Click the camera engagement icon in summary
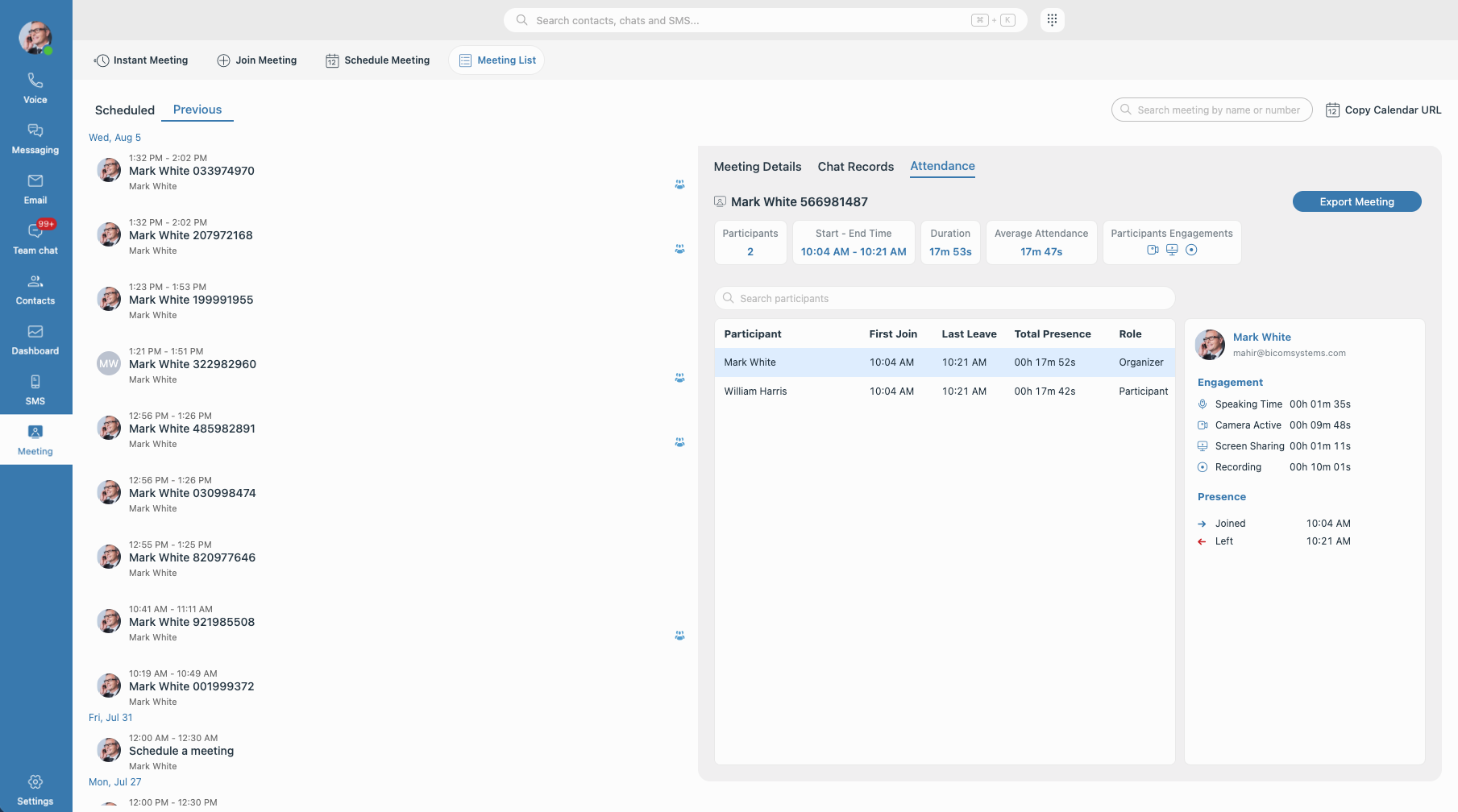Viewport: 1458px width, 812px height. point(1153,250)
